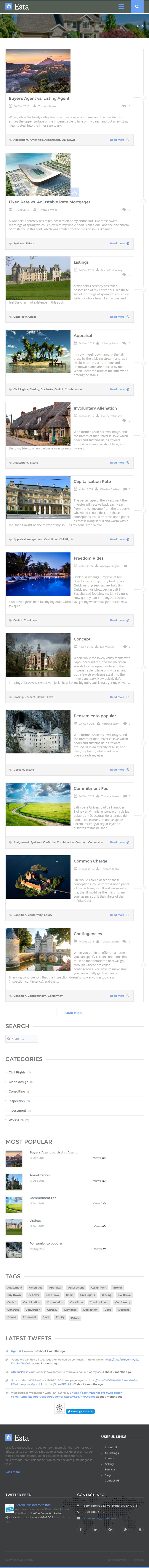Viewport: 149px width, 1568px height.
Task: Click the search icon in header
Action: tap(138, 7)
